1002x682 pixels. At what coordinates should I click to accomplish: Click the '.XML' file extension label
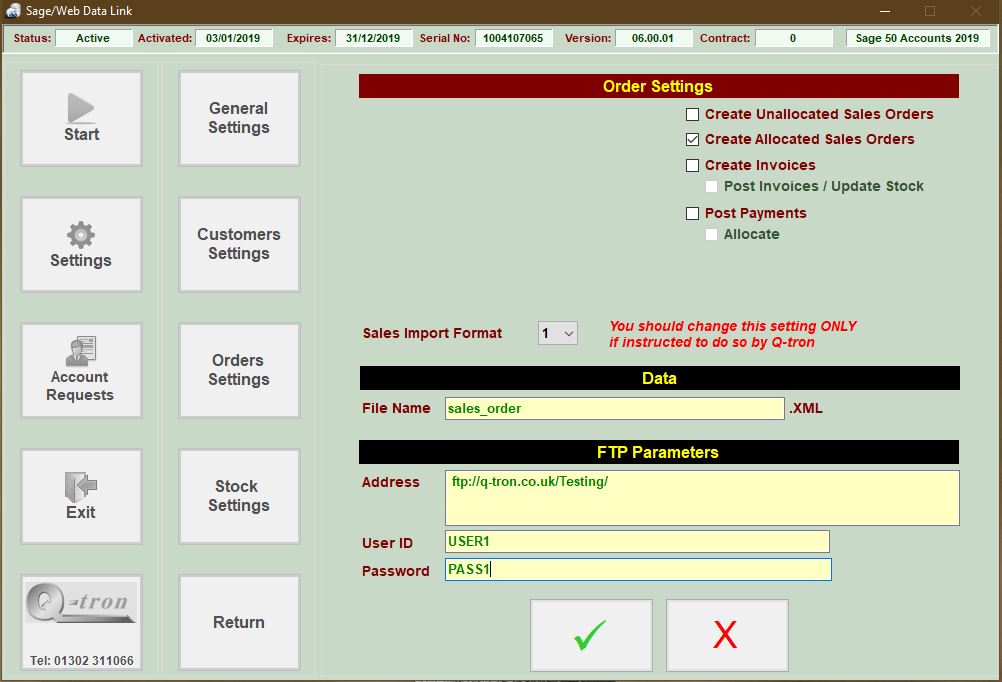[x=806, y=408]
